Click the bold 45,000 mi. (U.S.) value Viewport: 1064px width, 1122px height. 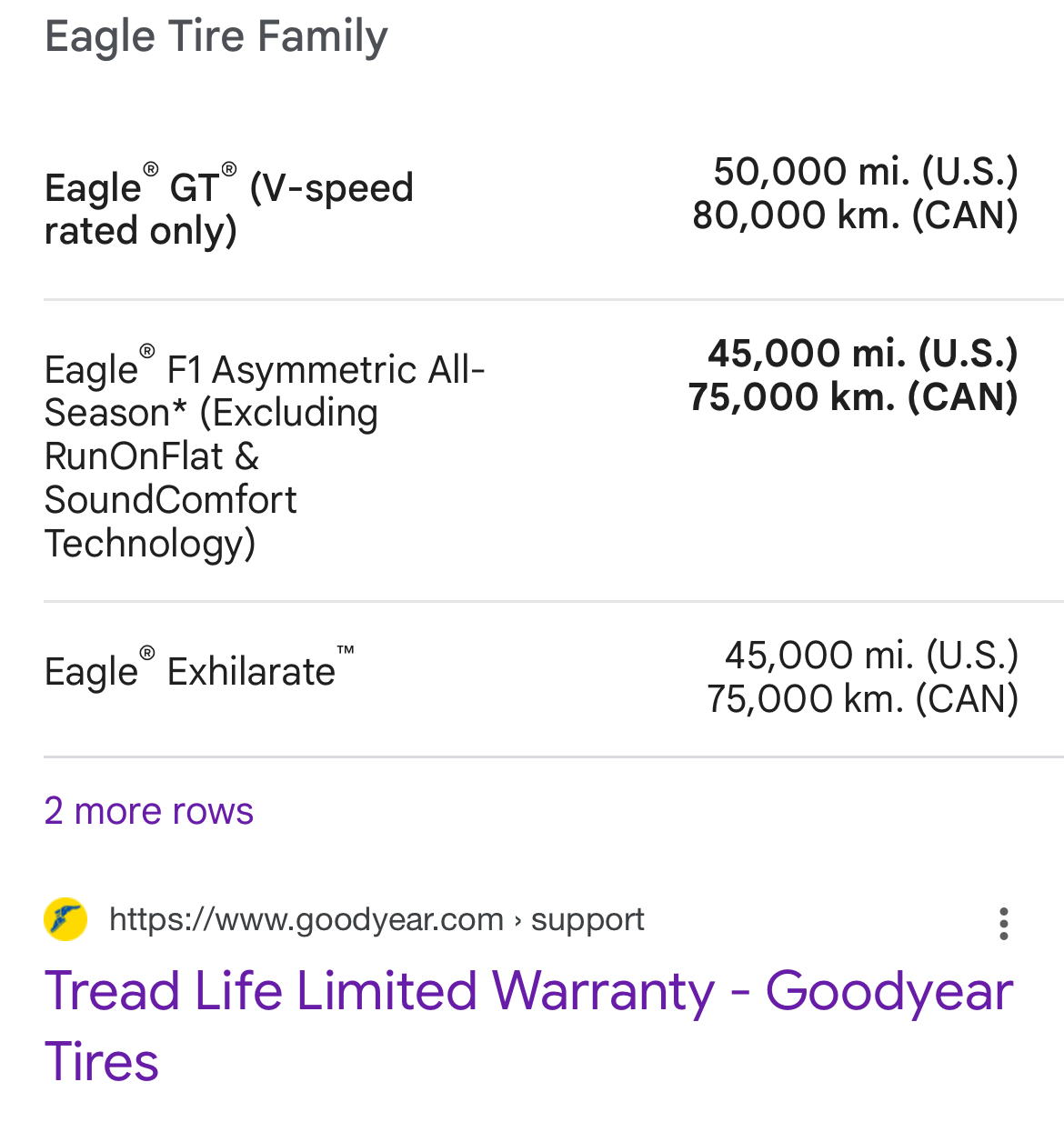click(862, 353)
